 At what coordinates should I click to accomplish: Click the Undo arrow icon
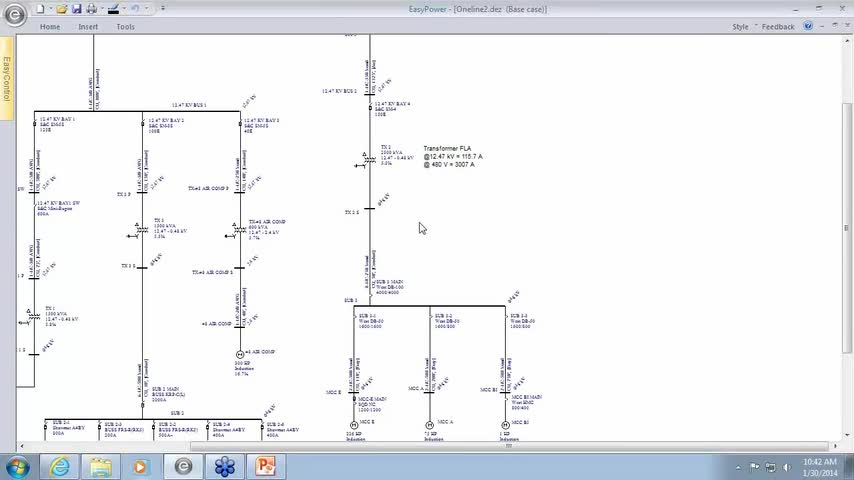tap(135, 9)
